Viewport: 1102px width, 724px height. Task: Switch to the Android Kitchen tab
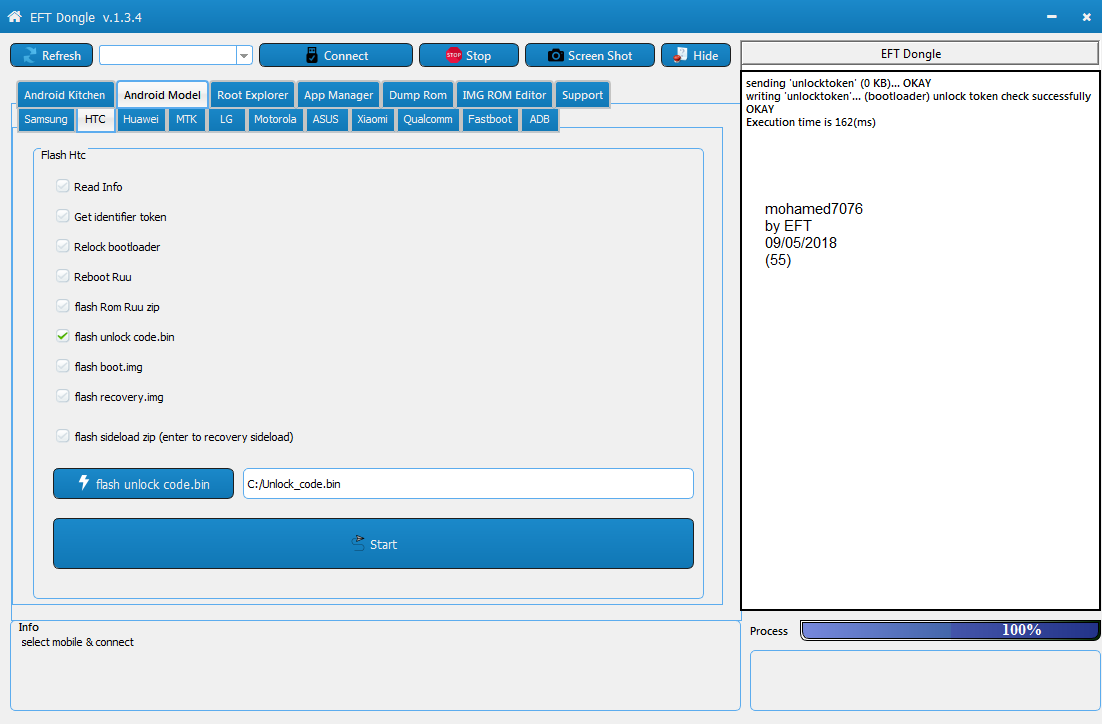pyautogui.click(x=65, y=95)
